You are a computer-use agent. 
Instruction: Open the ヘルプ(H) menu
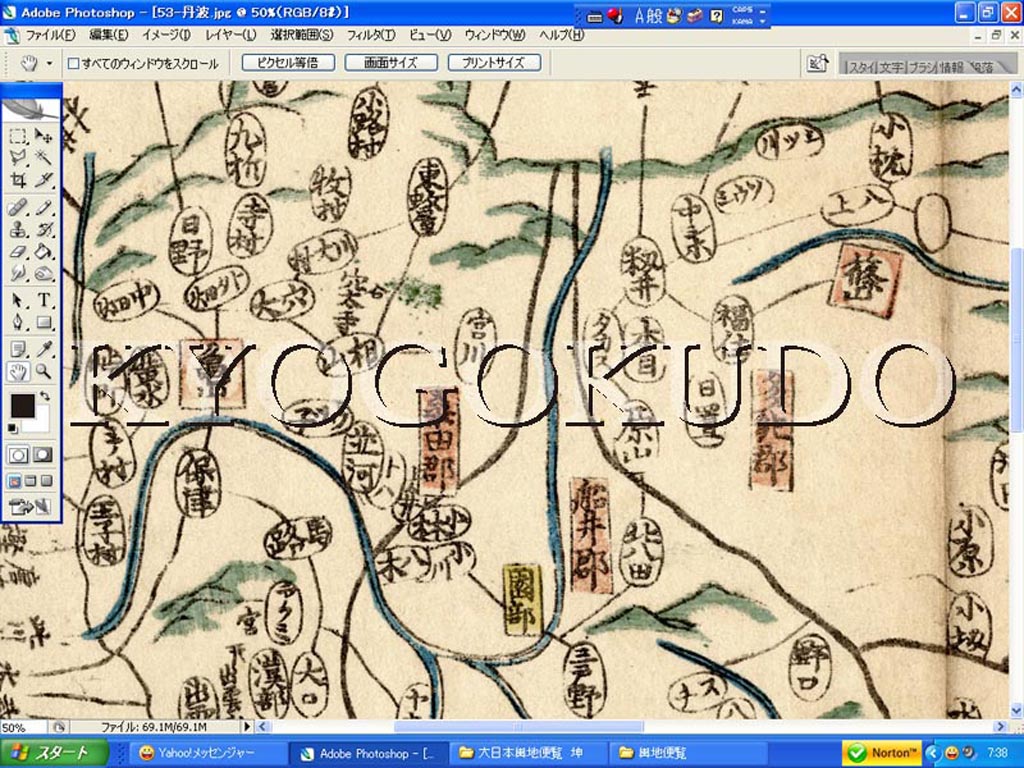(561, 35)
